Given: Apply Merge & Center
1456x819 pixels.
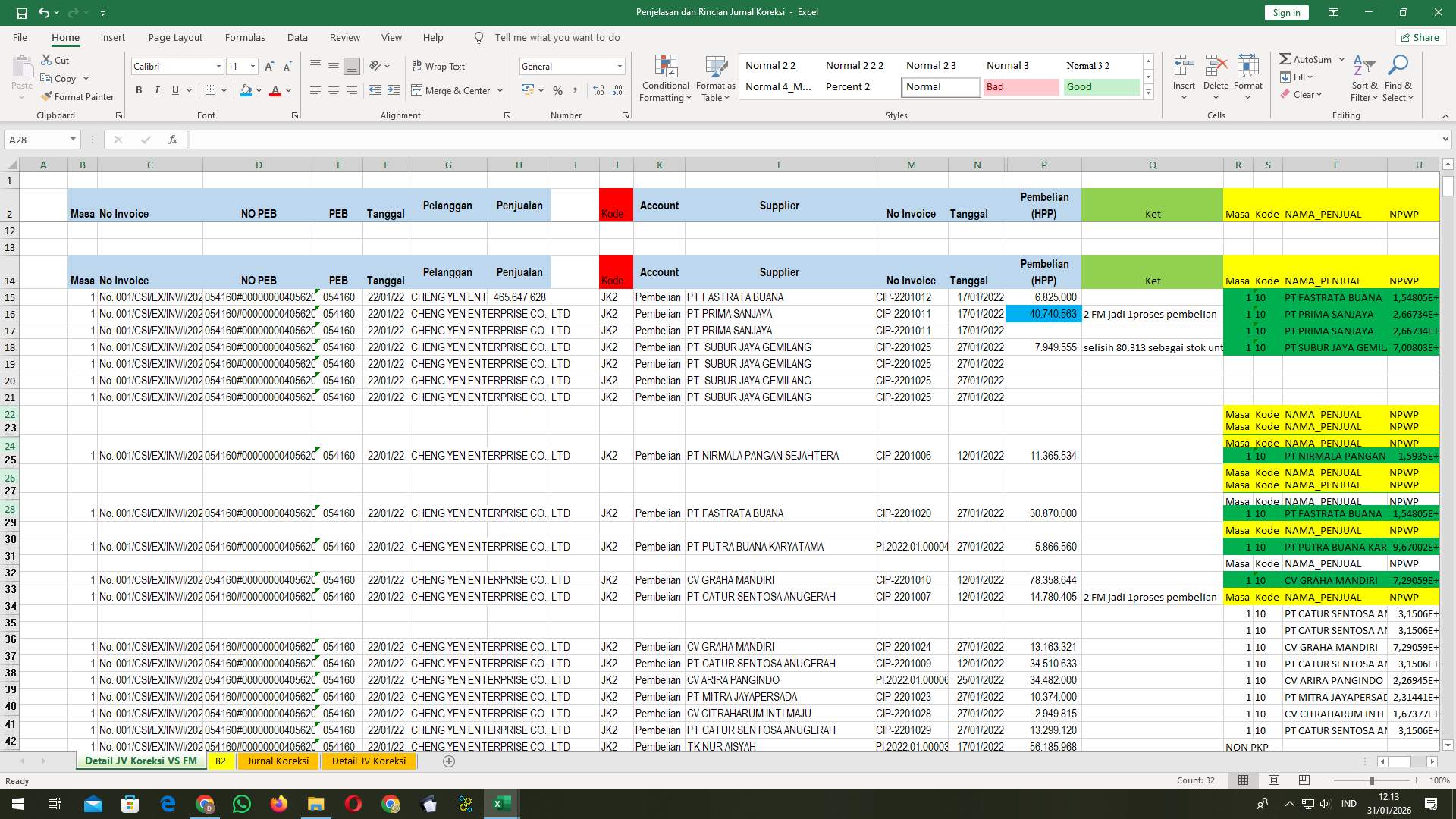Looking at the screenshot, I should 452,90.
